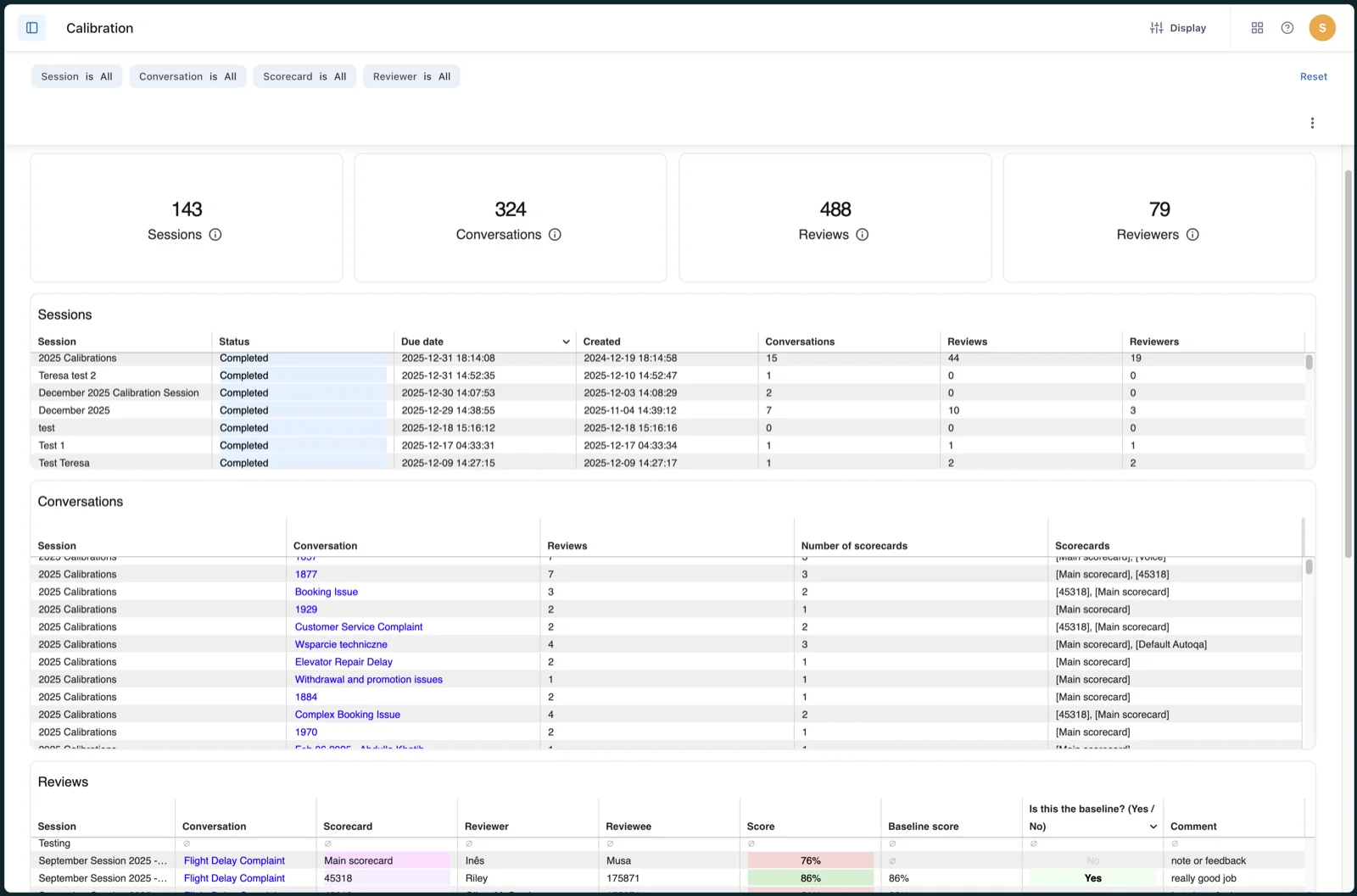The height and width of the screenshot is (896, 1357).
Task: Show info for Conversations count
Action: coord(555,235)
